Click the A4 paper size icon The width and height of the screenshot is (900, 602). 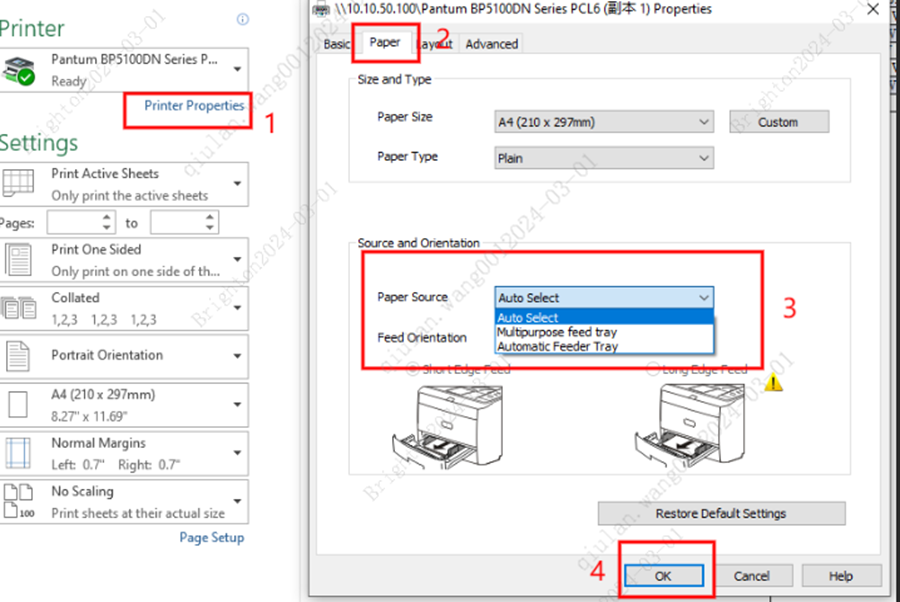tap(18, 405)
